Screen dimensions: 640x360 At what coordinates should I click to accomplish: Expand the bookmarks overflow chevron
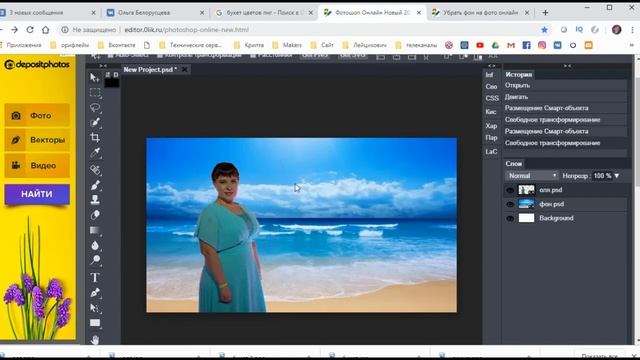pos(632,45)
